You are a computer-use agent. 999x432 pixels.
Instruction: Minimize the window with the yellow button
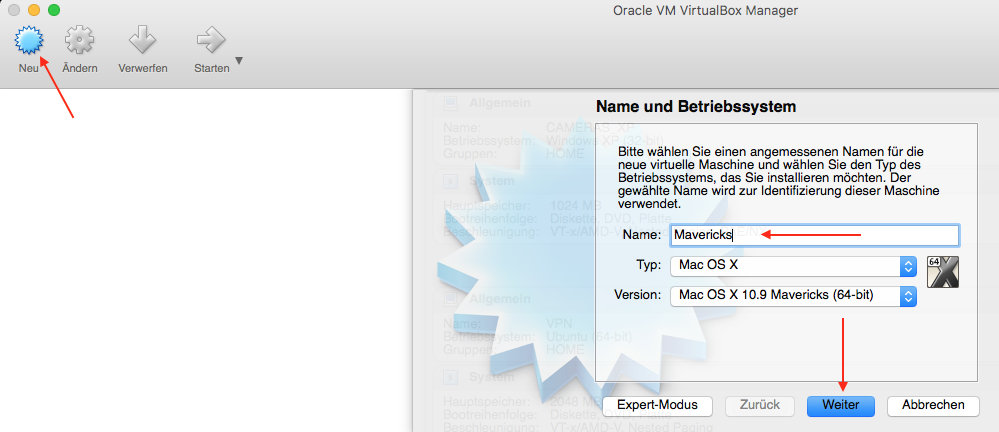pos(34,10)
